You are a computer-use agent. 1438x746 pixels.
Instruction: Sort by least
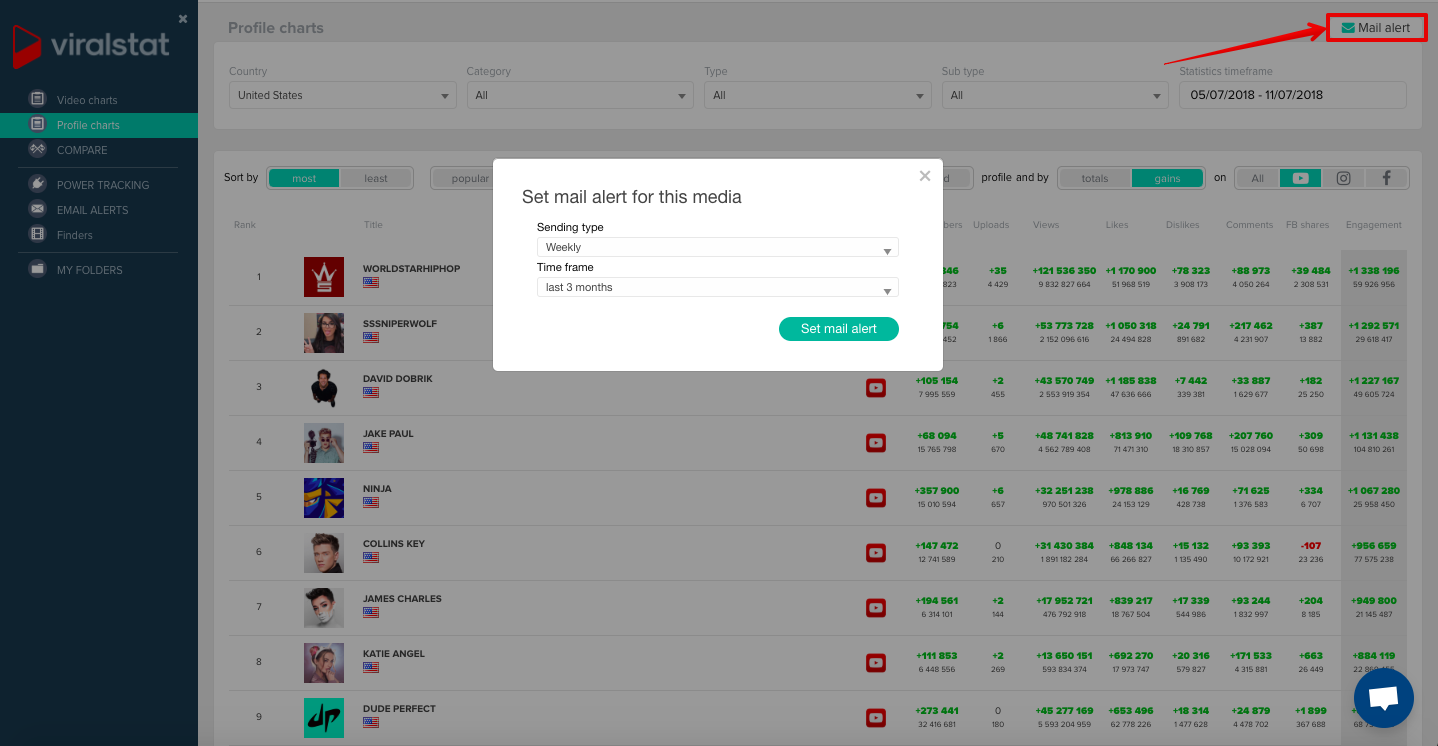[x=376, y=178]
